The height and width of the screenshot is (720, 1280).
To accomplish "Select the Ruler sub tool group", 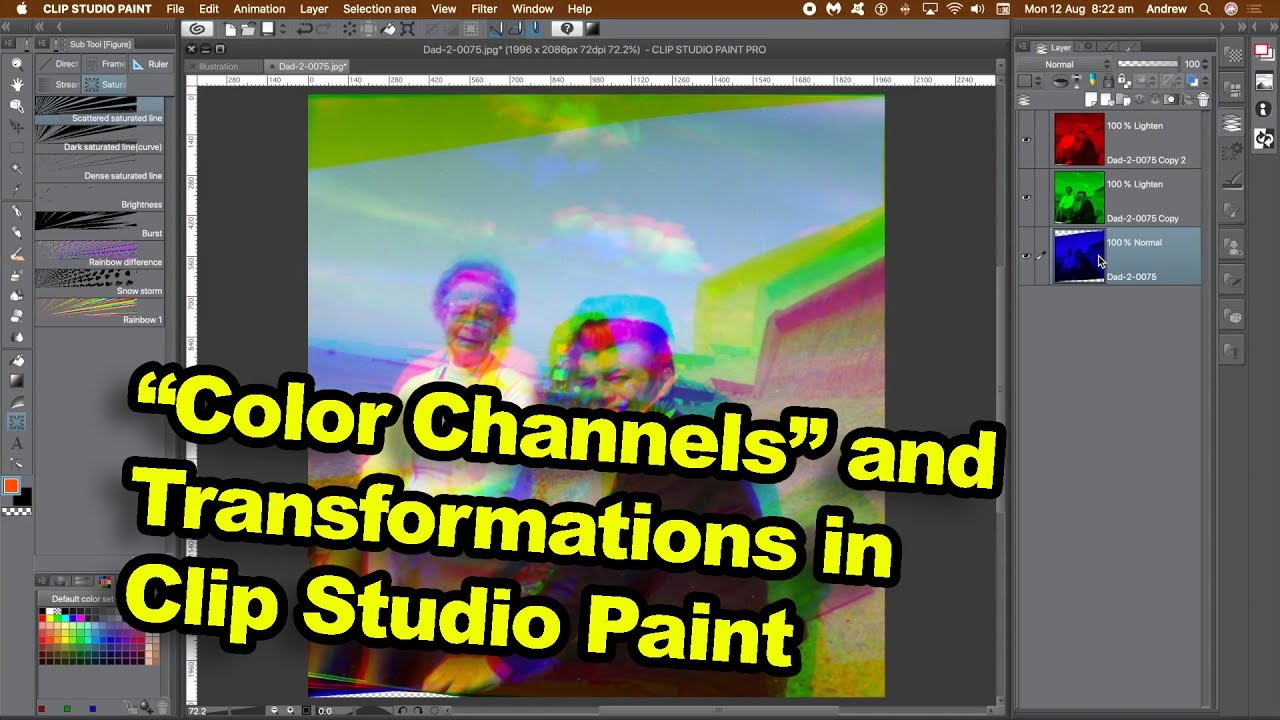I will 152,64.
